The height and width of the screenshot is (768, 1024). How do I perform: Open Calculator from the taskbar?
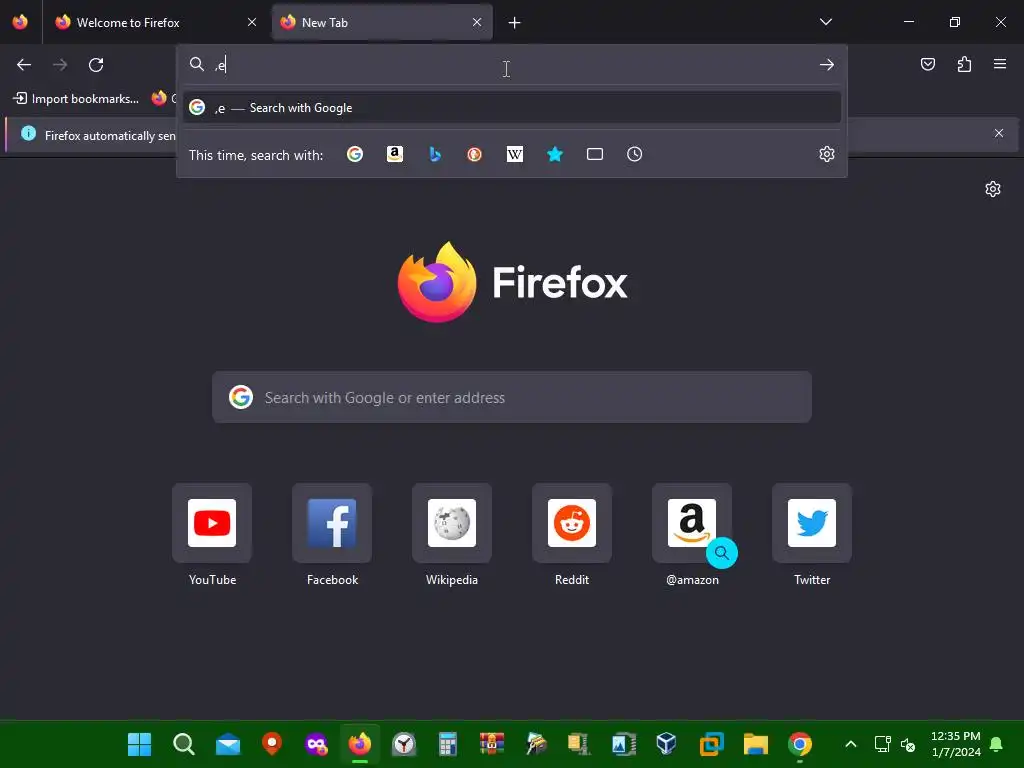click(447, 744)
